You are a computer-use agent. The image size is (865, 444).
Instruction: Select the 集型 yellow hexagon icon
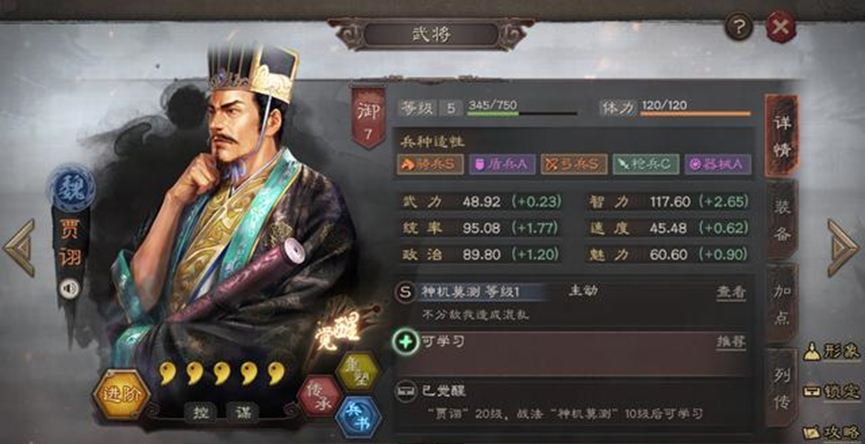coord(357,371)
